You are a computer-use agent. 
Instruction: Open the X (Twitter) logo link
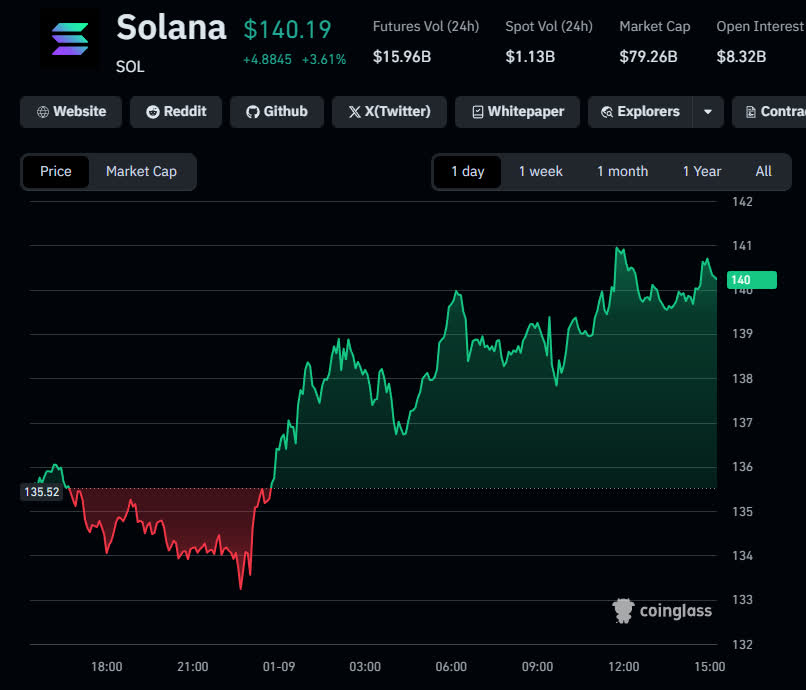click(x=354, y=112)
